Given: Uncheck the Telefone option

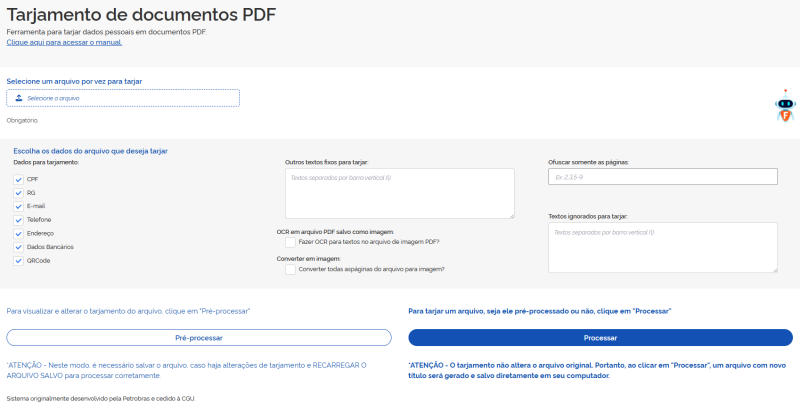Looking at the screenshot, I should 18,219.
